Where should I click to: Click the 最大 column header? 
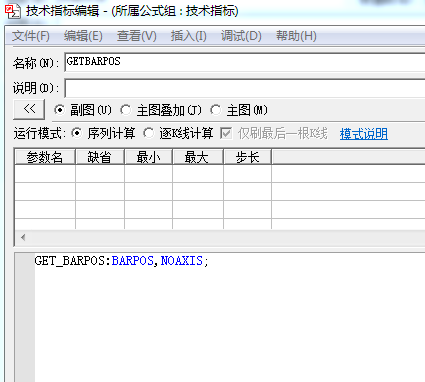[198, 157]
